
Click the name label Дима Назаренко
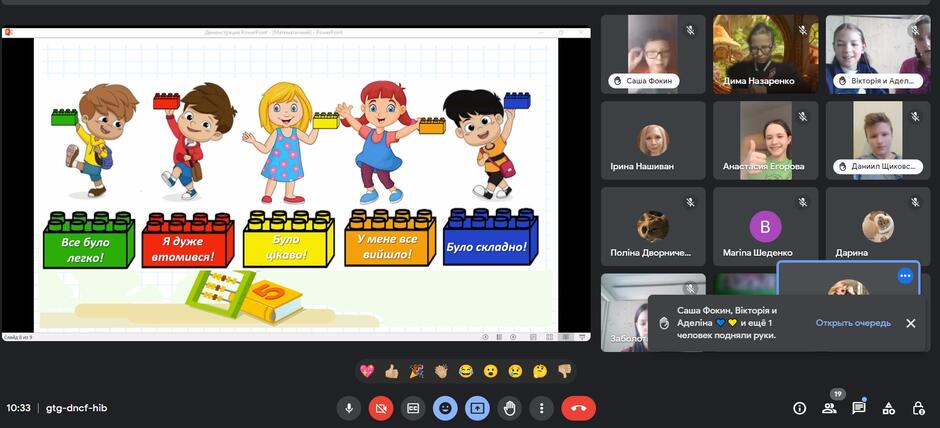(759, 80)
